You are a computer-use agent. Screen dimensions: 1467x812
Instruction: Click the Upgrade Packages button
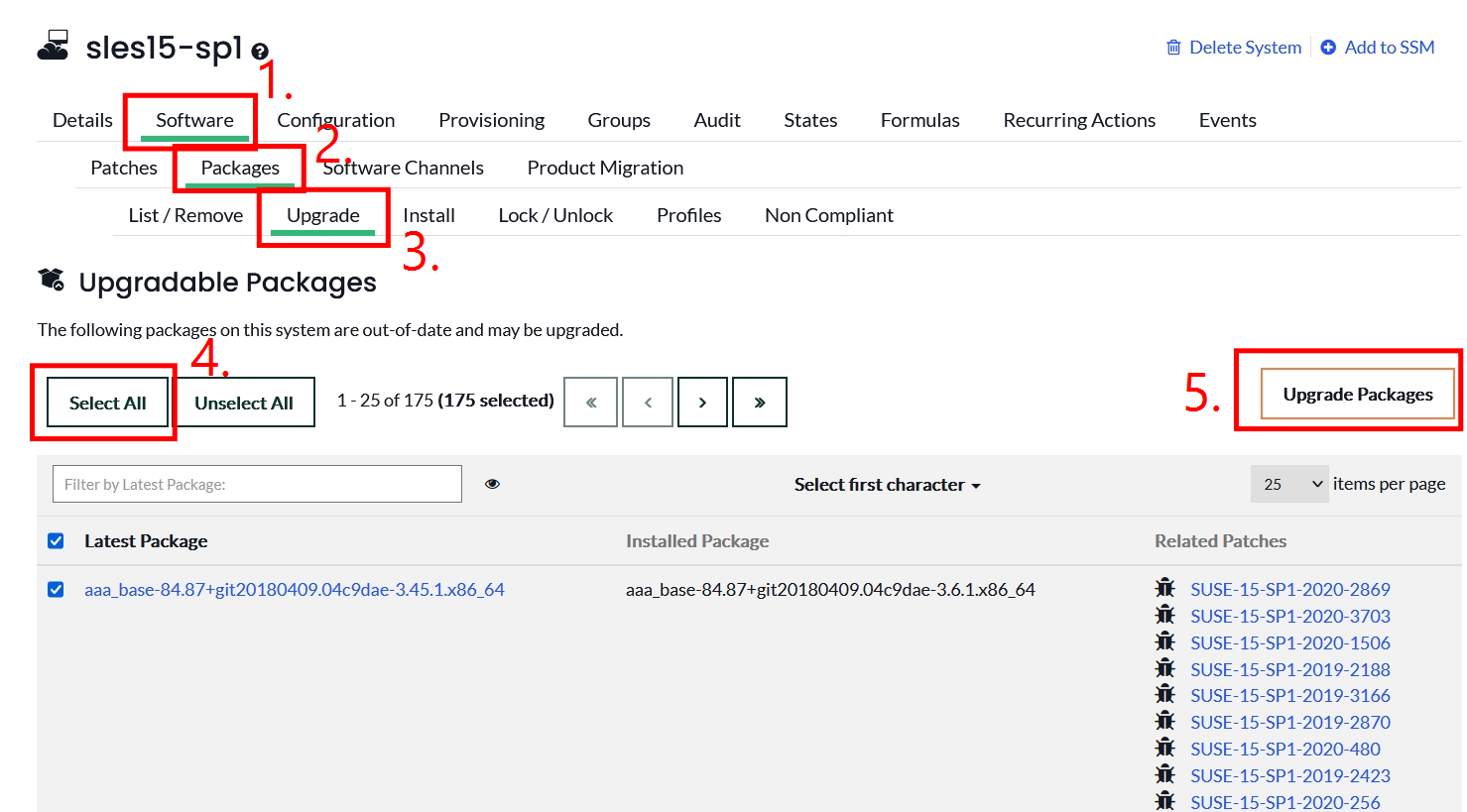[x=1358, y=394]
